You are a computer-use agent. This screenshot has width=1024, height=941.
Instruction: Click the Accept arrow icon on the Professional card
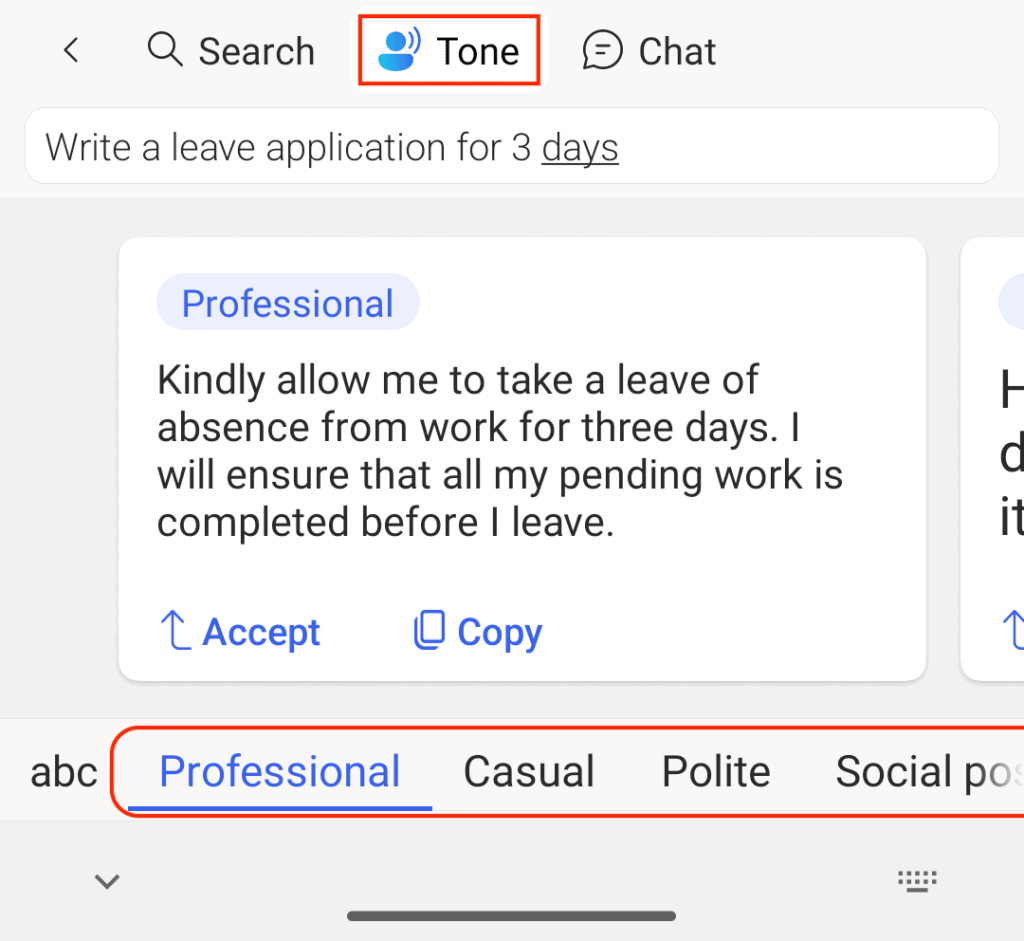click(x=174, y=631)
